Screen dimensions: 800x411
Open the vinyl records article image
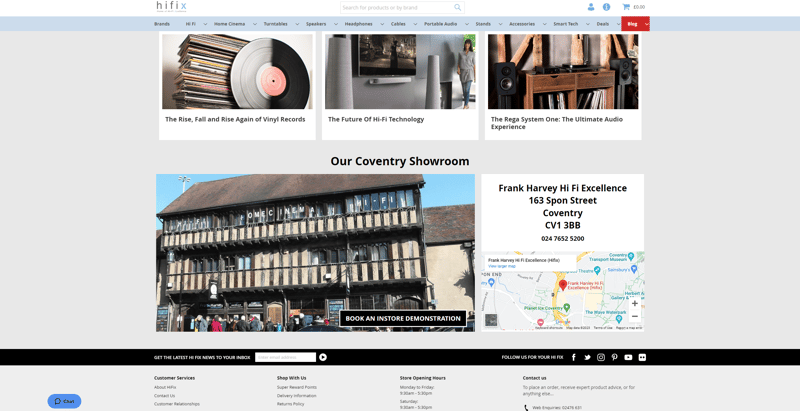point(237,71)
